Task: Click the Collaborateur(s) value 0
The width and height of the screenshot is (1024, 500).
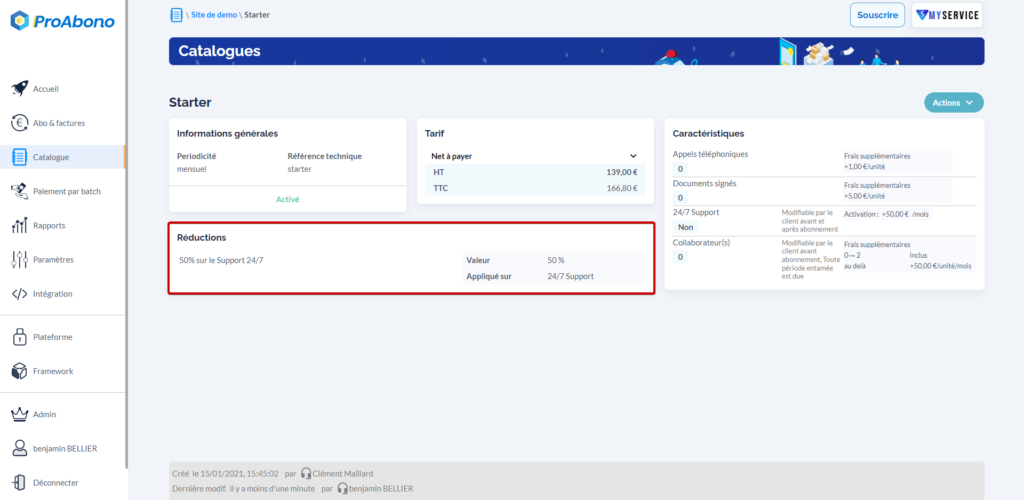Action: tap(680, 257)
